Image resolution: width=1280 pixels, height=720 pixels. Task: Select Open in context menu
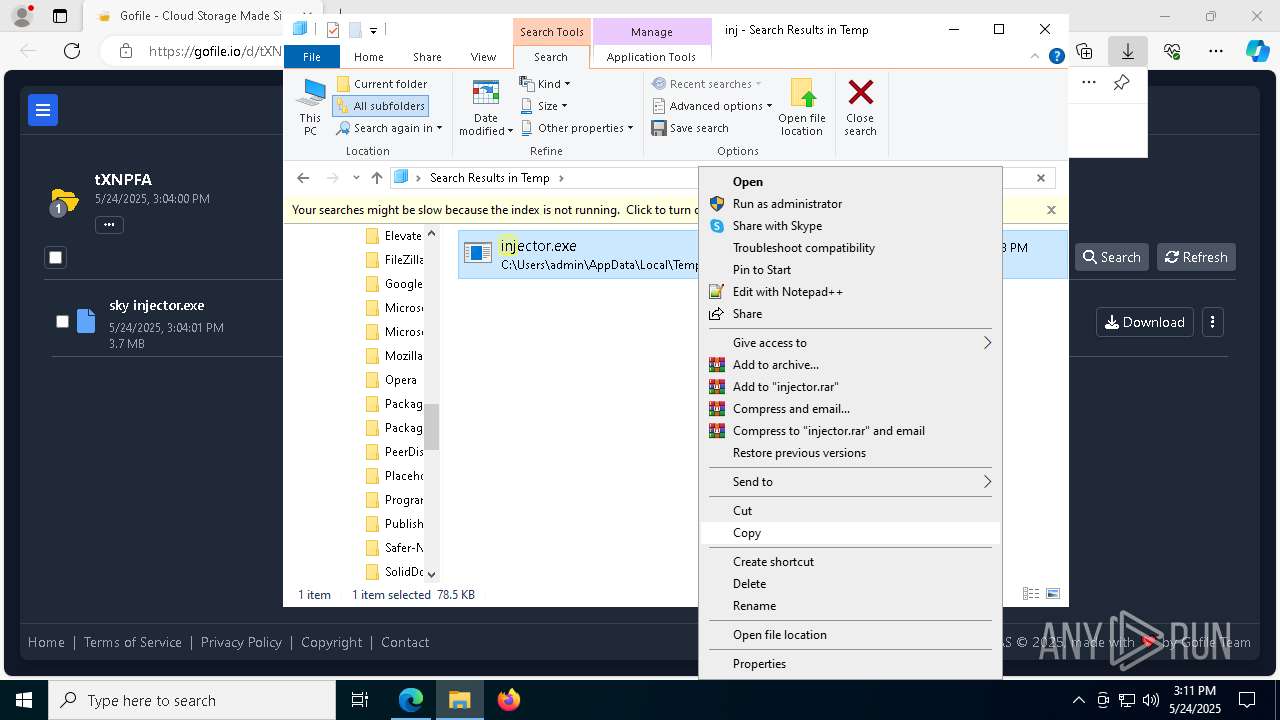pyautogui.click(x=748, y=182)
